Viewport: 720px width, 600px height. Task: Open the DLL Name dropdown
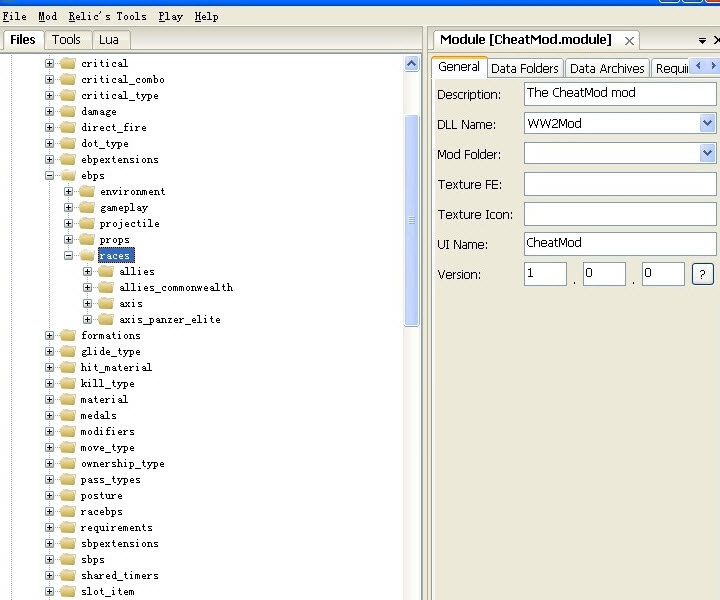pyautogui.click(x=707, y=123)
